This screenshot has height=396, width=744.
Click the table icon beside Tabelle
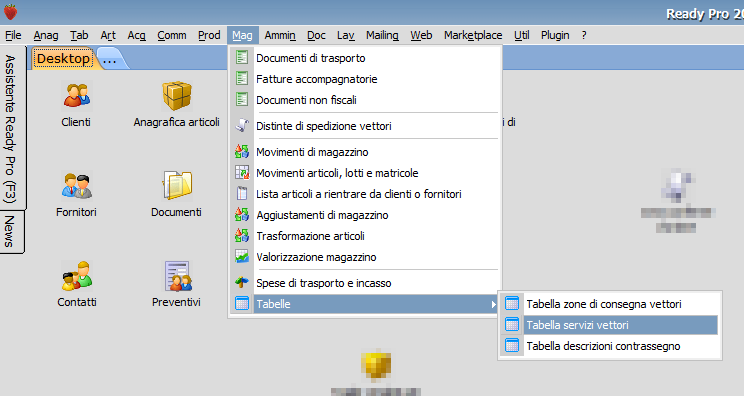(x=242, y=304)
